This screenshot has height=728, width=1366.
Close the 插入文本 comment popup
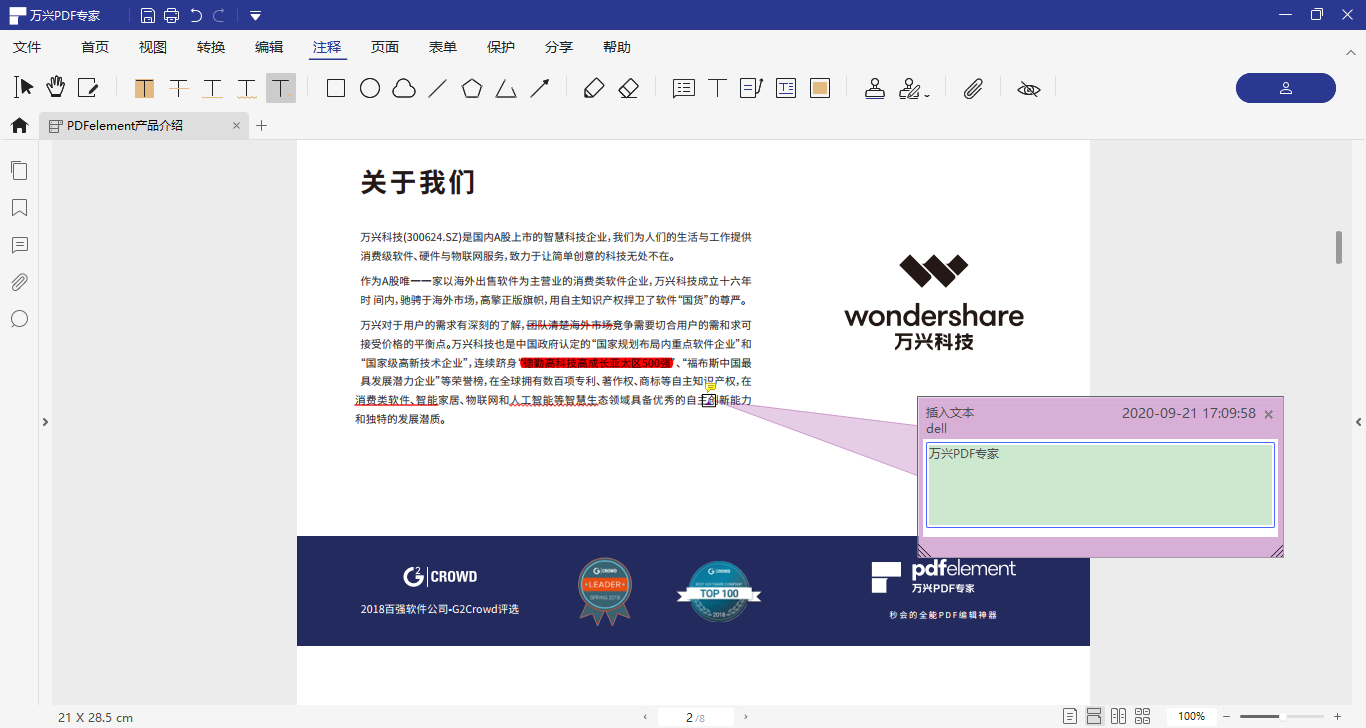click(1268, 413)
